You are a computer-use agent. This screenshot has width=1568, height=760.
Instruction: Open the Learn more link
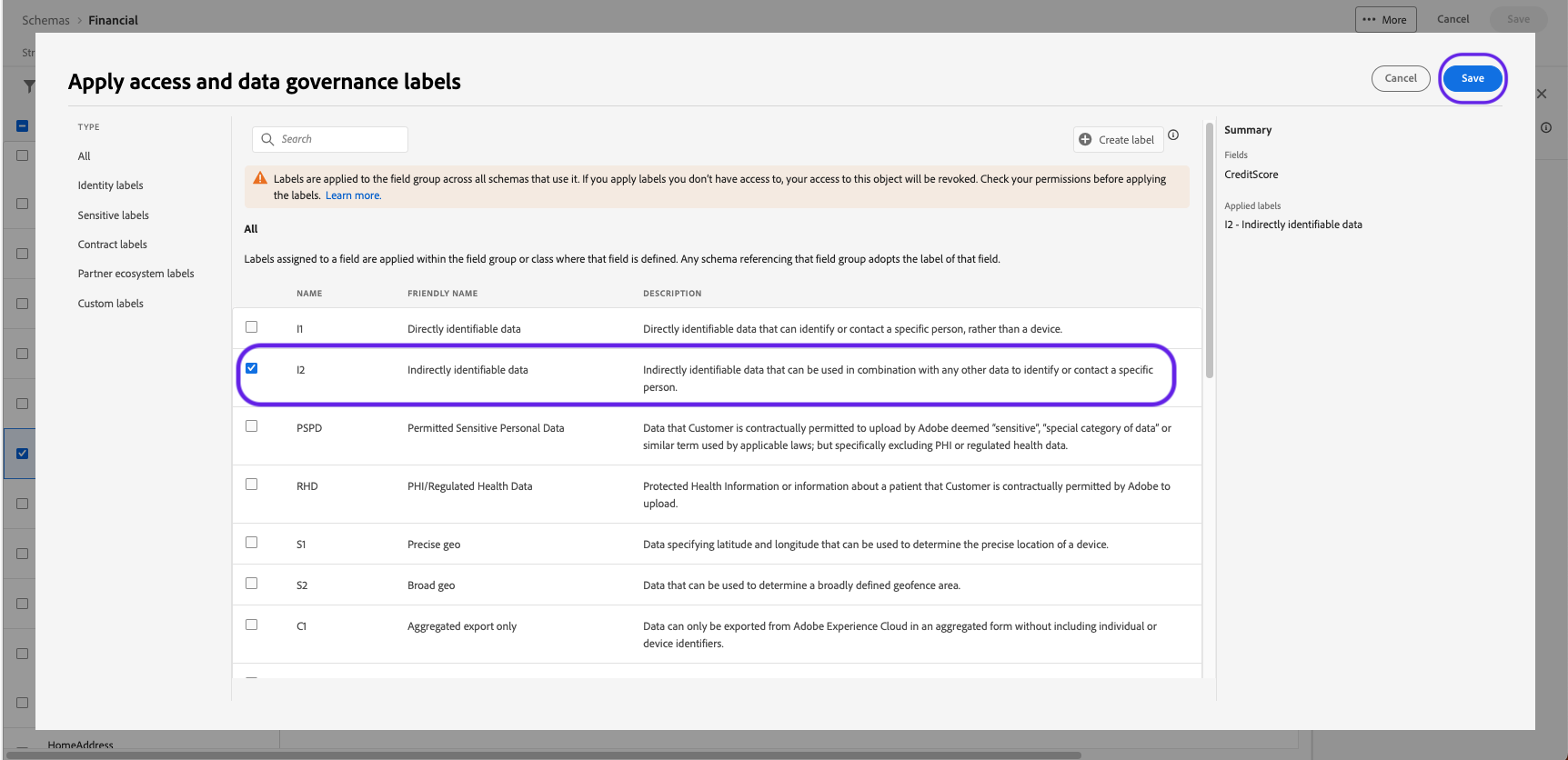[353, 195]
